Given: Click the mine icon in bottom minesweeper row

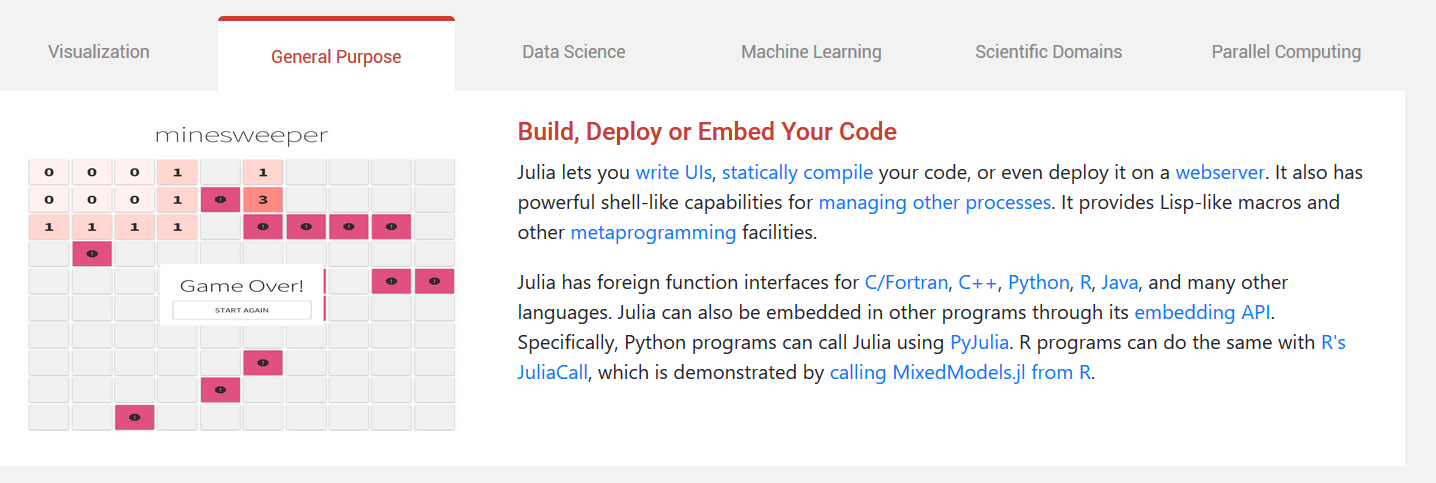Looking at the screenshot, I should click(135, 417).
